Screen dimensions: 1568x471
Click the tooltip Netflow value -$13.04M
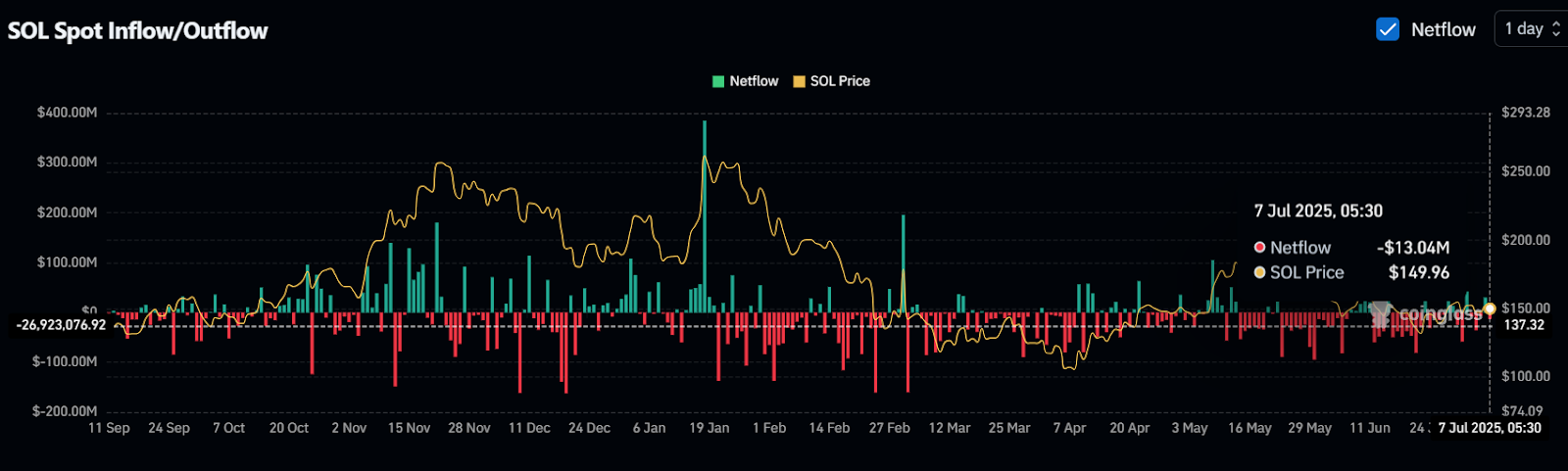point(1413,248)
